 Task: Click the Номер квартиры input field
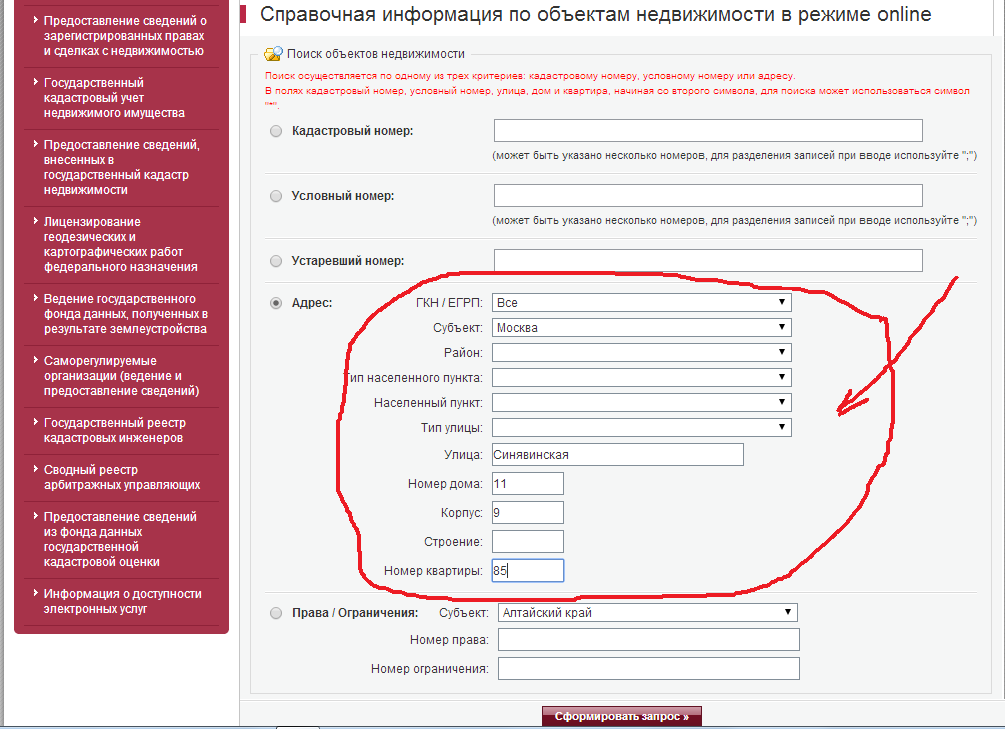click(527, 571)
